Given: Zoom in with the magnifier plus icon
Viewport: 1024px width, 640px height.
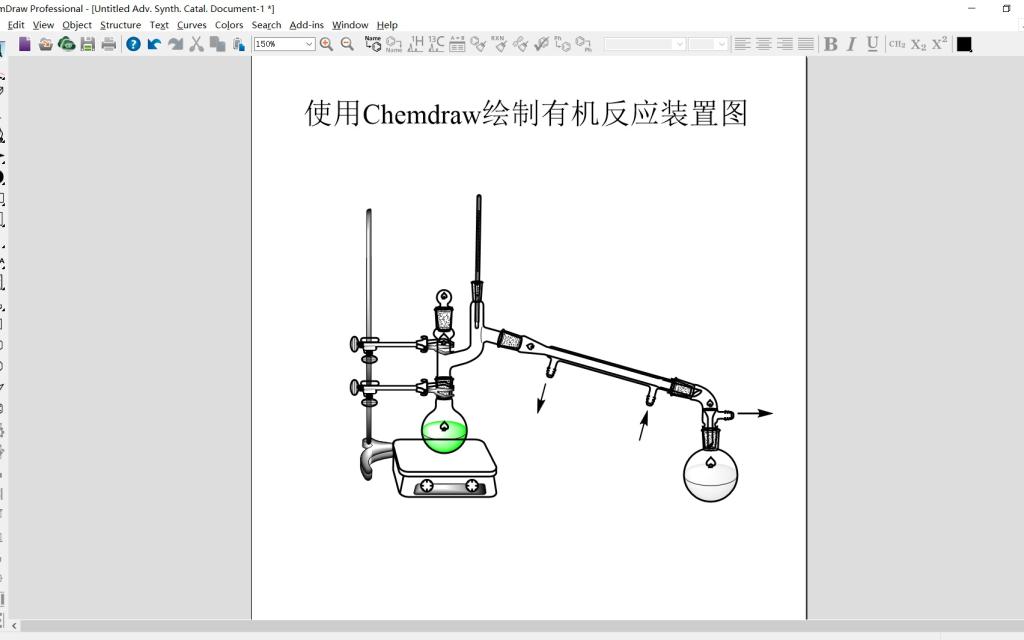Looking at the screenshot, I should click(327, 44).
